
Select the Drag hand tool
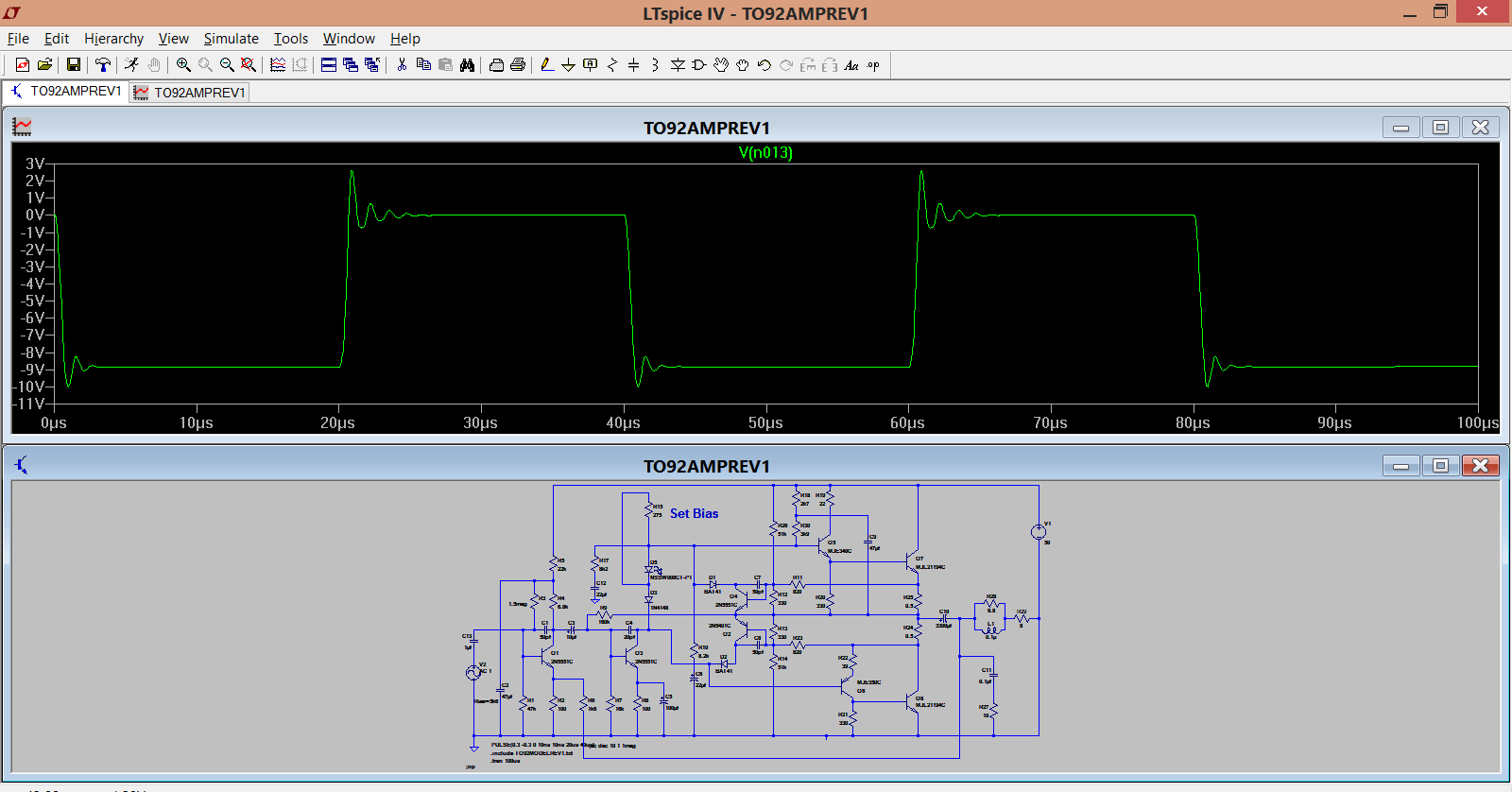[x=743, y=65]
